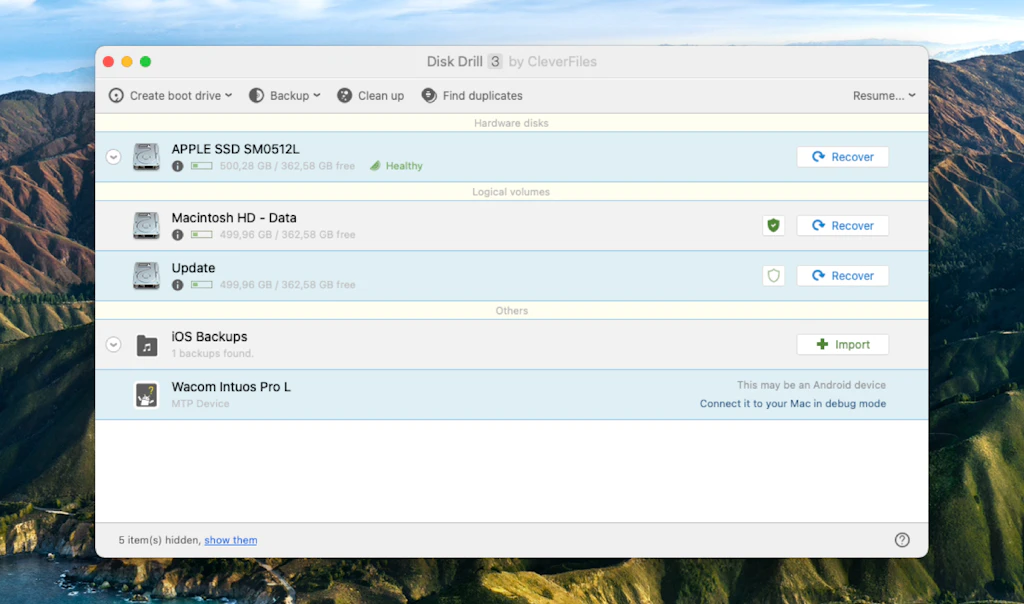Click the Healthy status leaf icon
Image resolution: width=1024 pixels, height=604 pixels.
375,166
